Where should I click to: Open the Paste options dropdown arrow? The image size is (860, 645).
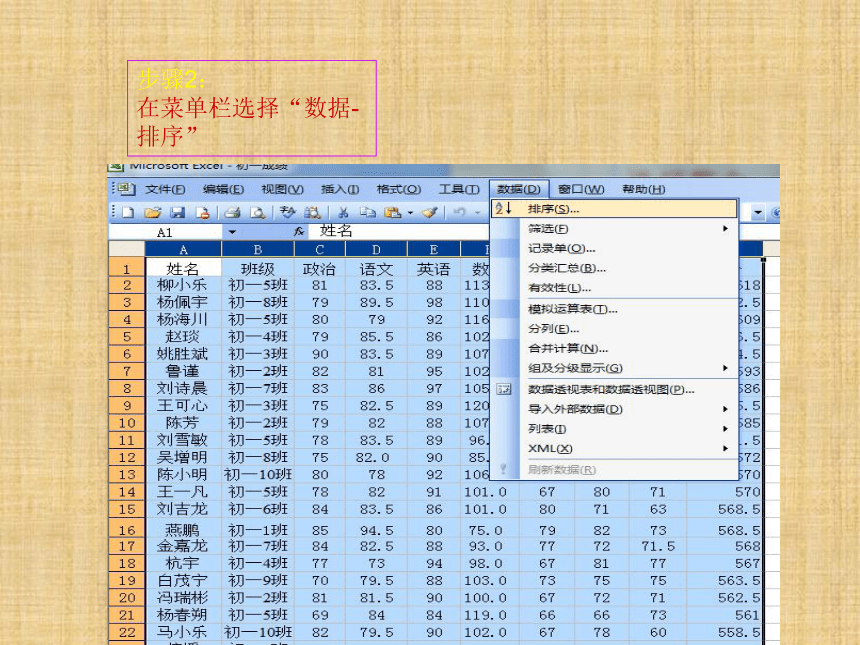tap(410, 213)
